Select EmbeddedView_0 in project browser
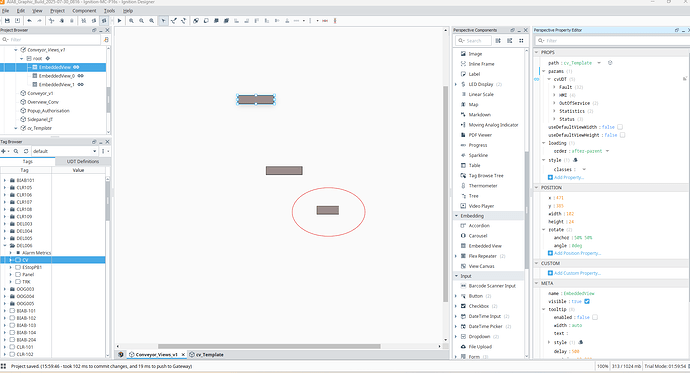The width and height of the screenshot is (690, 373). point(56,76)
